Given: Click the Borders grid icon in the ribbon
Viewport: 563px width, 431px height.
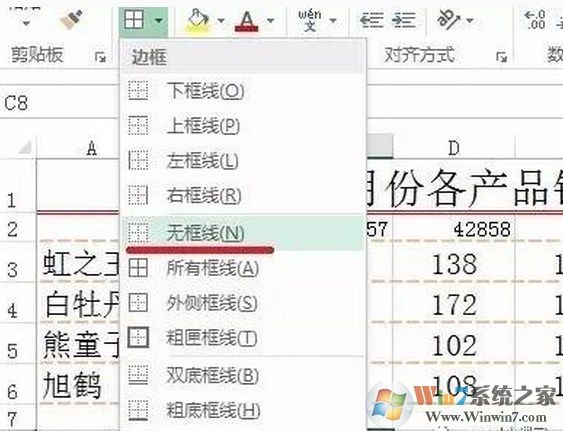Looking at the screenshot, I should (x=134, y=19).
